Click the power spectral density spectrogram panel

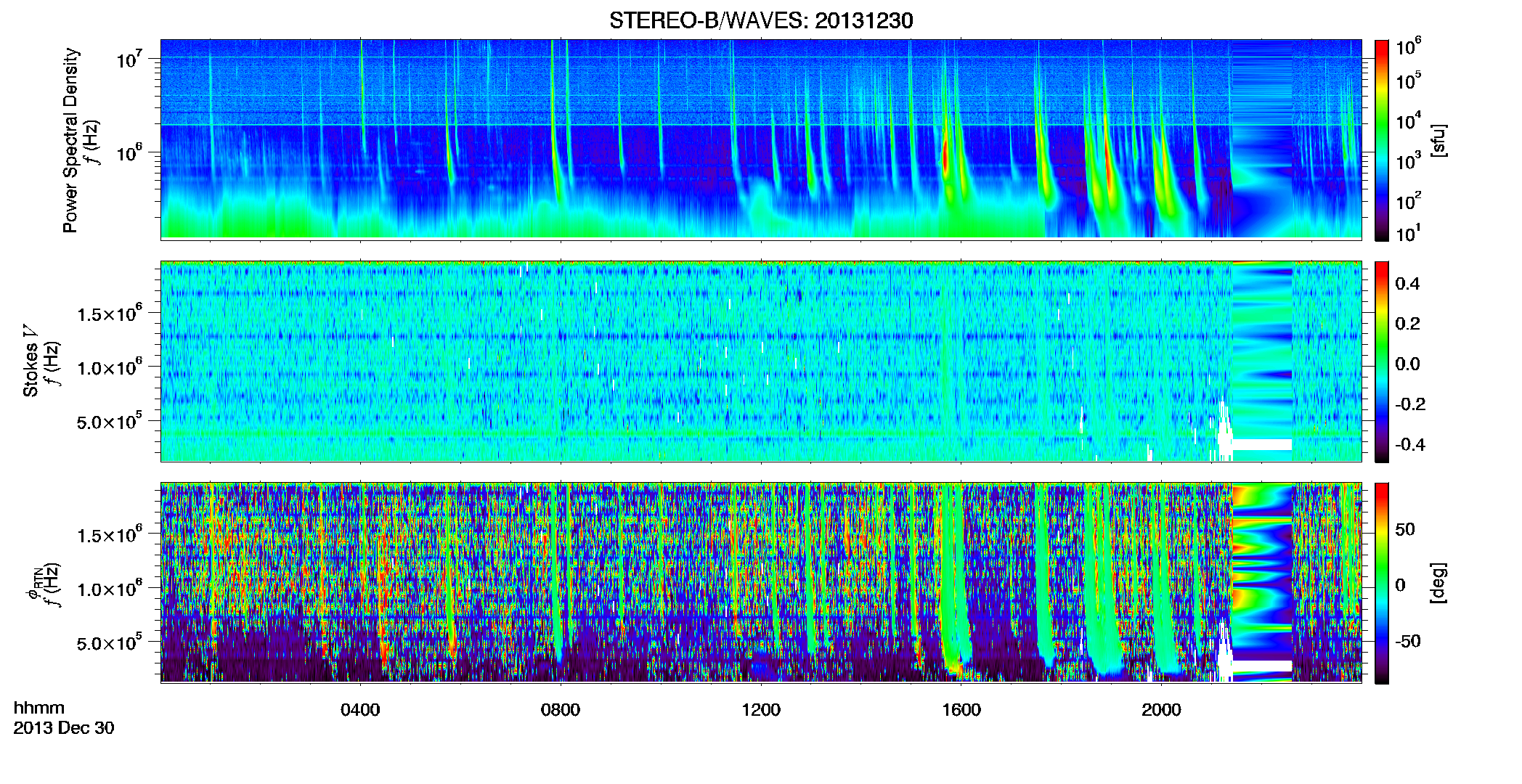click(x=761, y=139)
